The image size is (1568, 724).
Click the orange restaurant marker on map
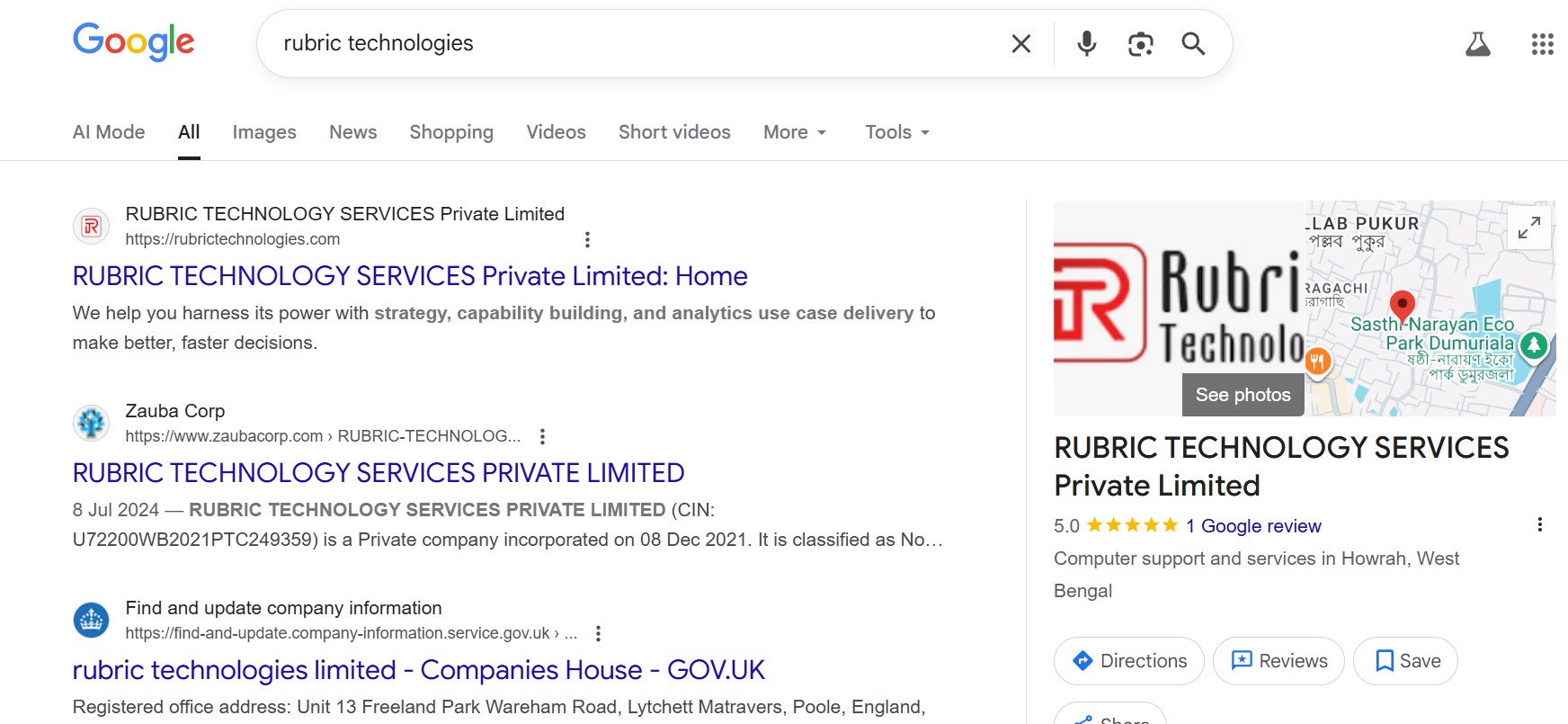tap(1317, 362)
